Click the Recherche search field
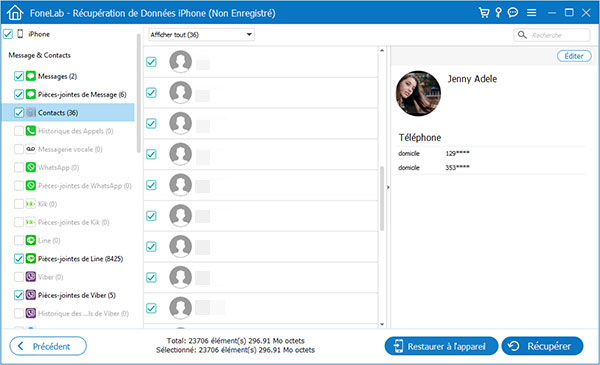Viewport: 600px width, 365px height. pos(552,35)
